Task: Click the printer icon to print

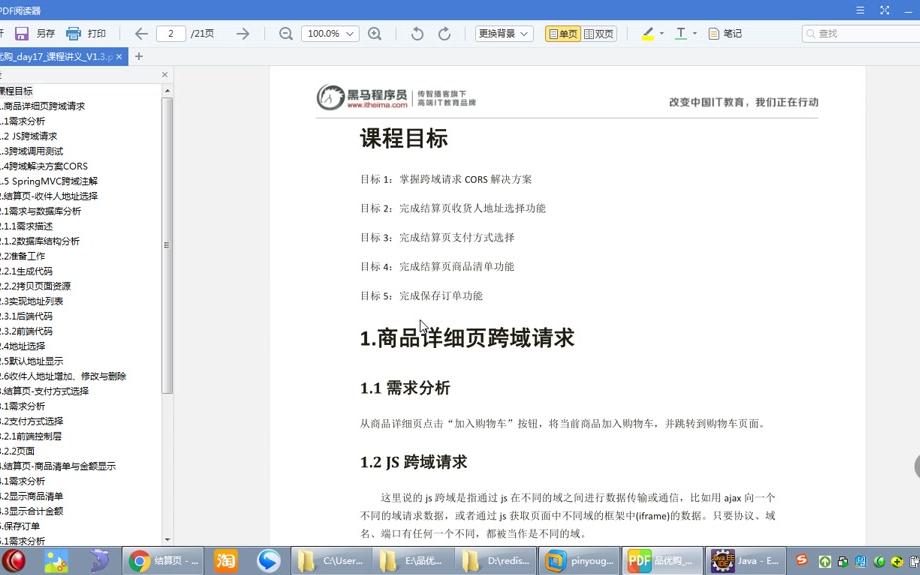Action: click(73, 33)
